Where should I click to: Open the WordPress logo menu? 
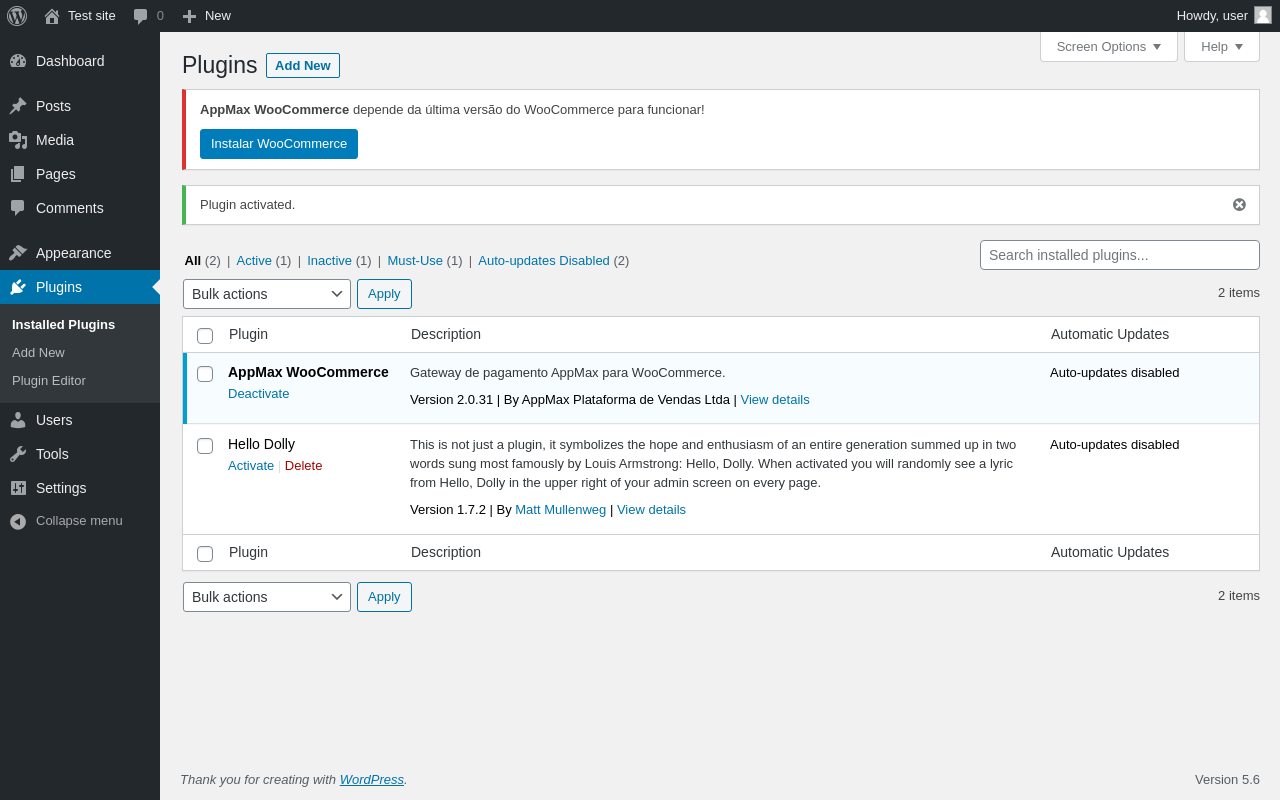point(17,16)
